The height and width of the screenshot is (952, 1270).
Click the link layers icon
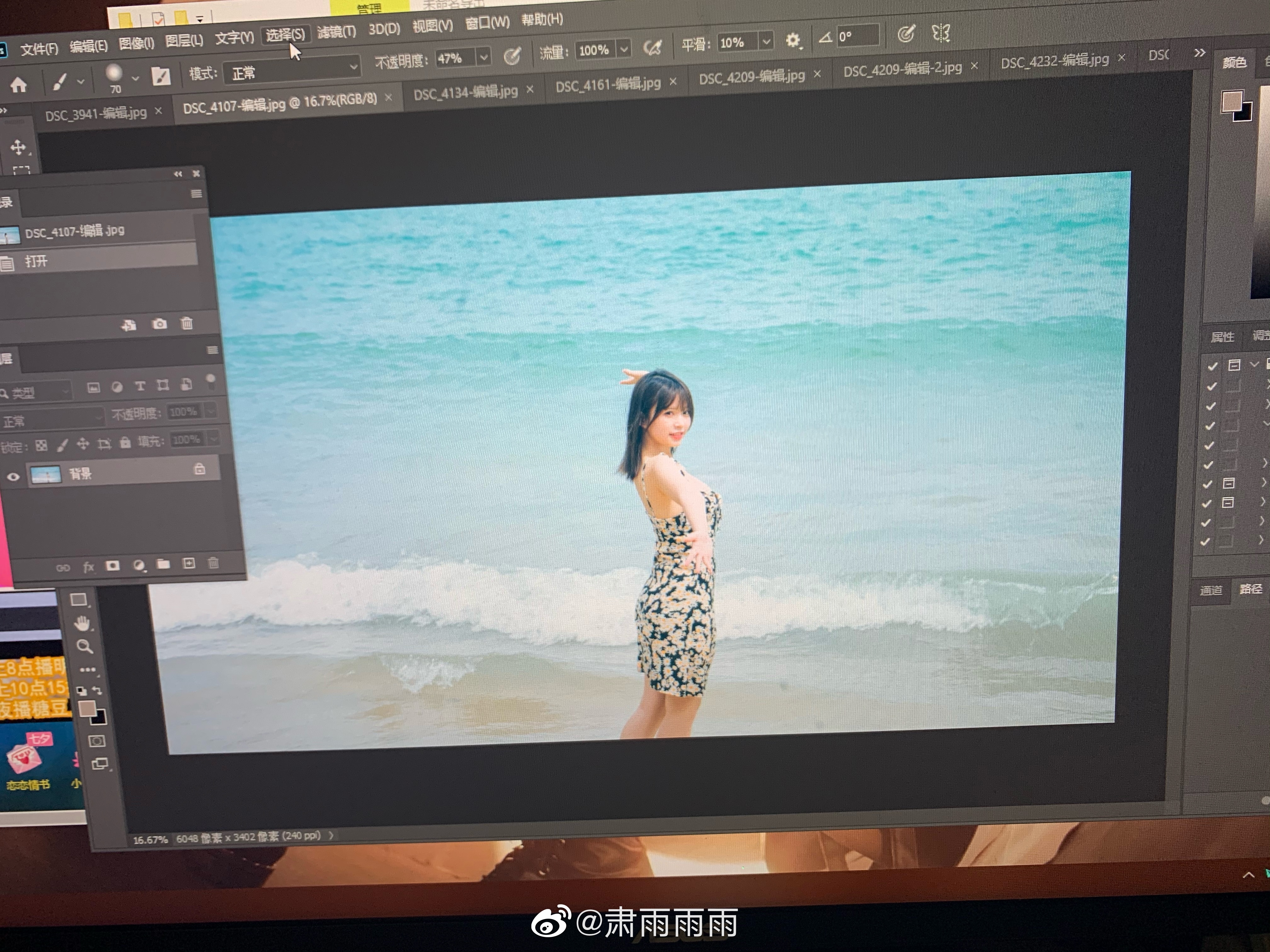point(63,568)
